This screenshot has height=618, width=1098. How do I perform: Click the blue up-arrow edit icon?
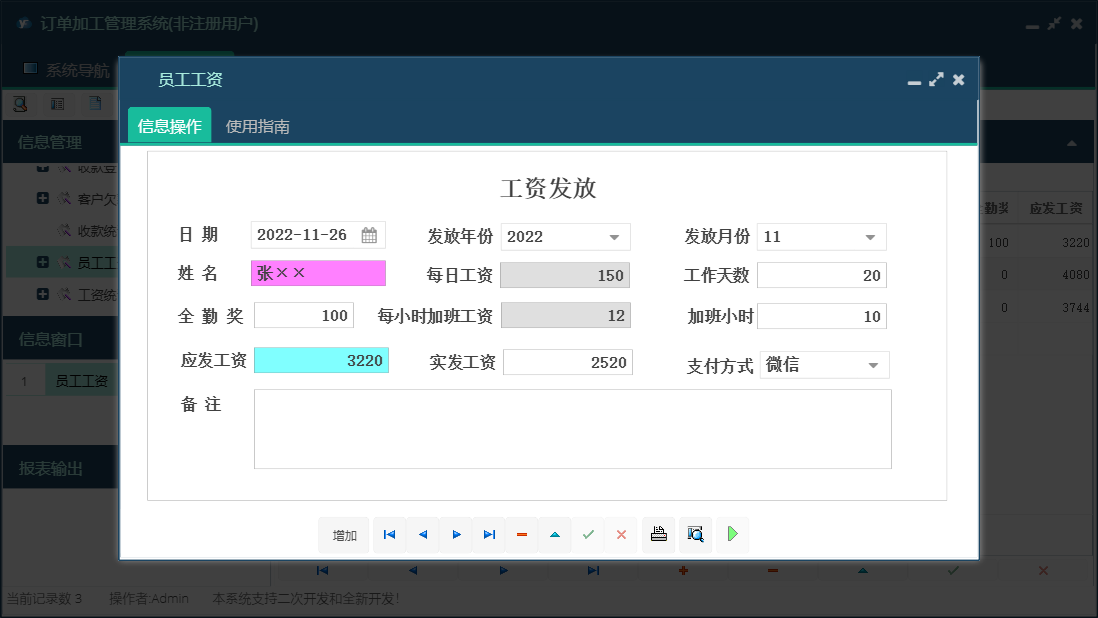click(555, 535)
